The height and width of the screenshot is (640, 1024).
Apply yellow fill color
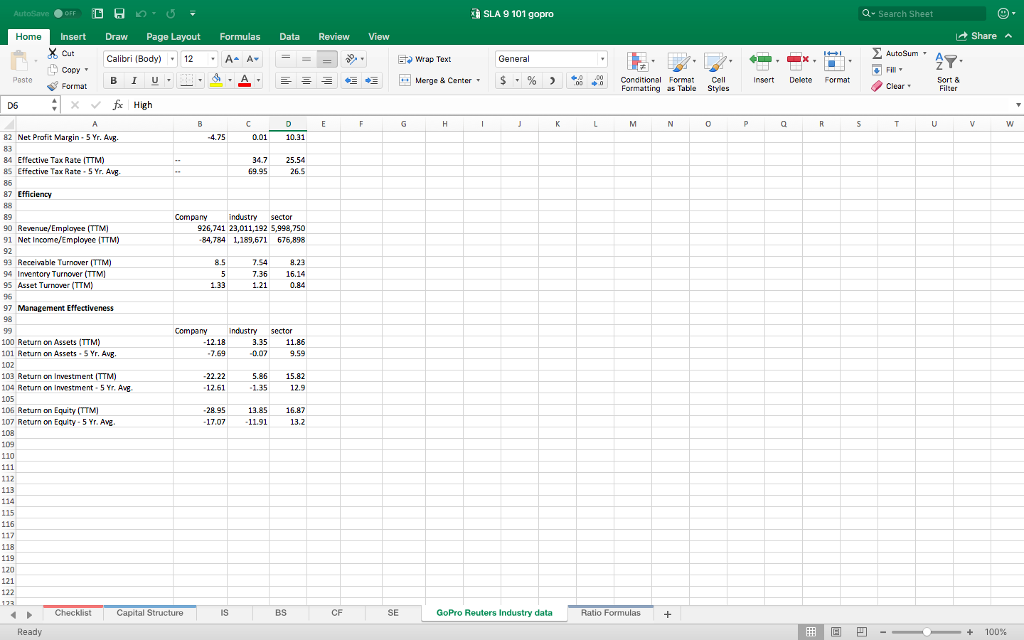click(x=216, y=80)
